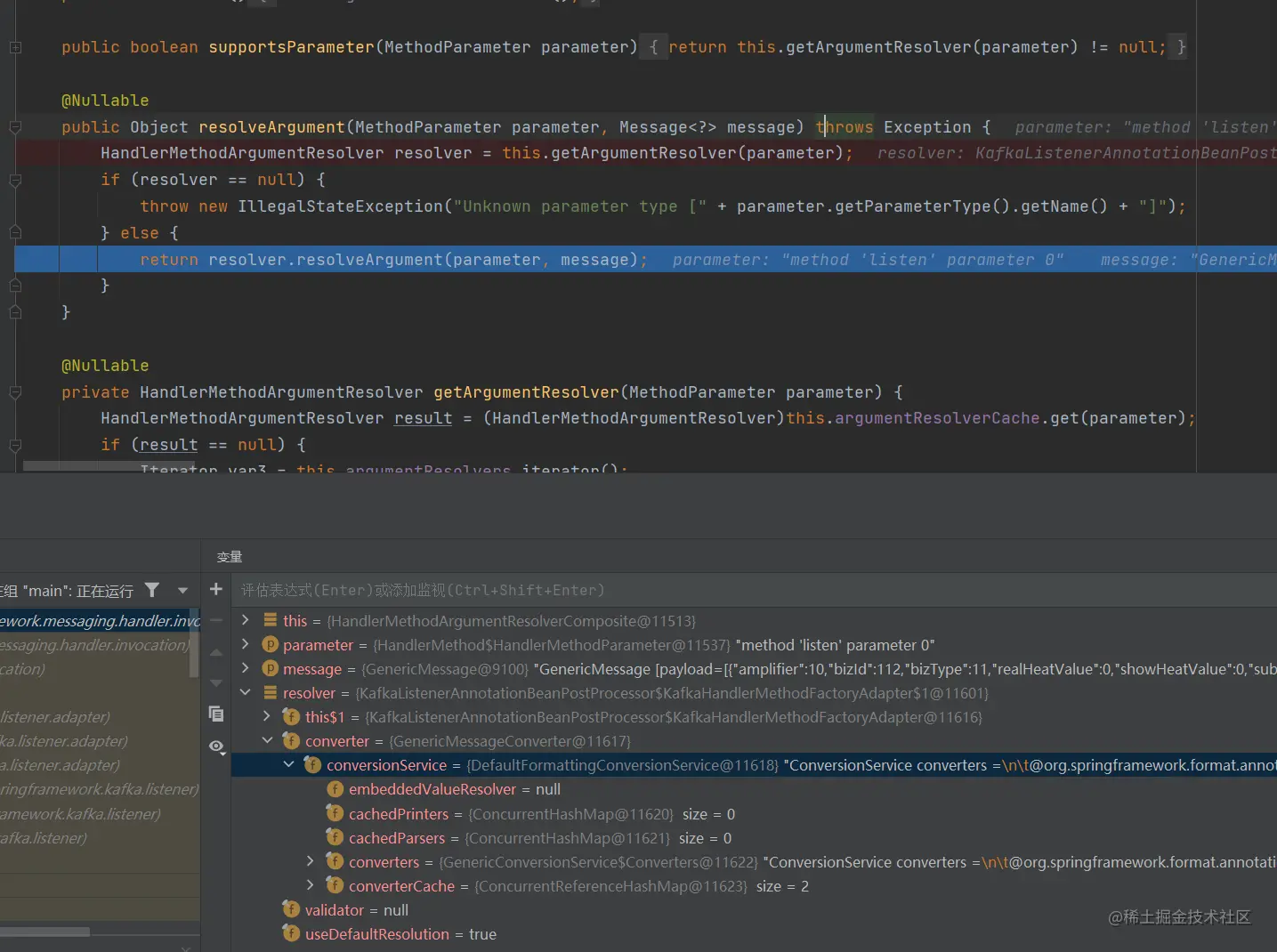Click the move watch up arrow
The image size is (1277, 952).
216,652
